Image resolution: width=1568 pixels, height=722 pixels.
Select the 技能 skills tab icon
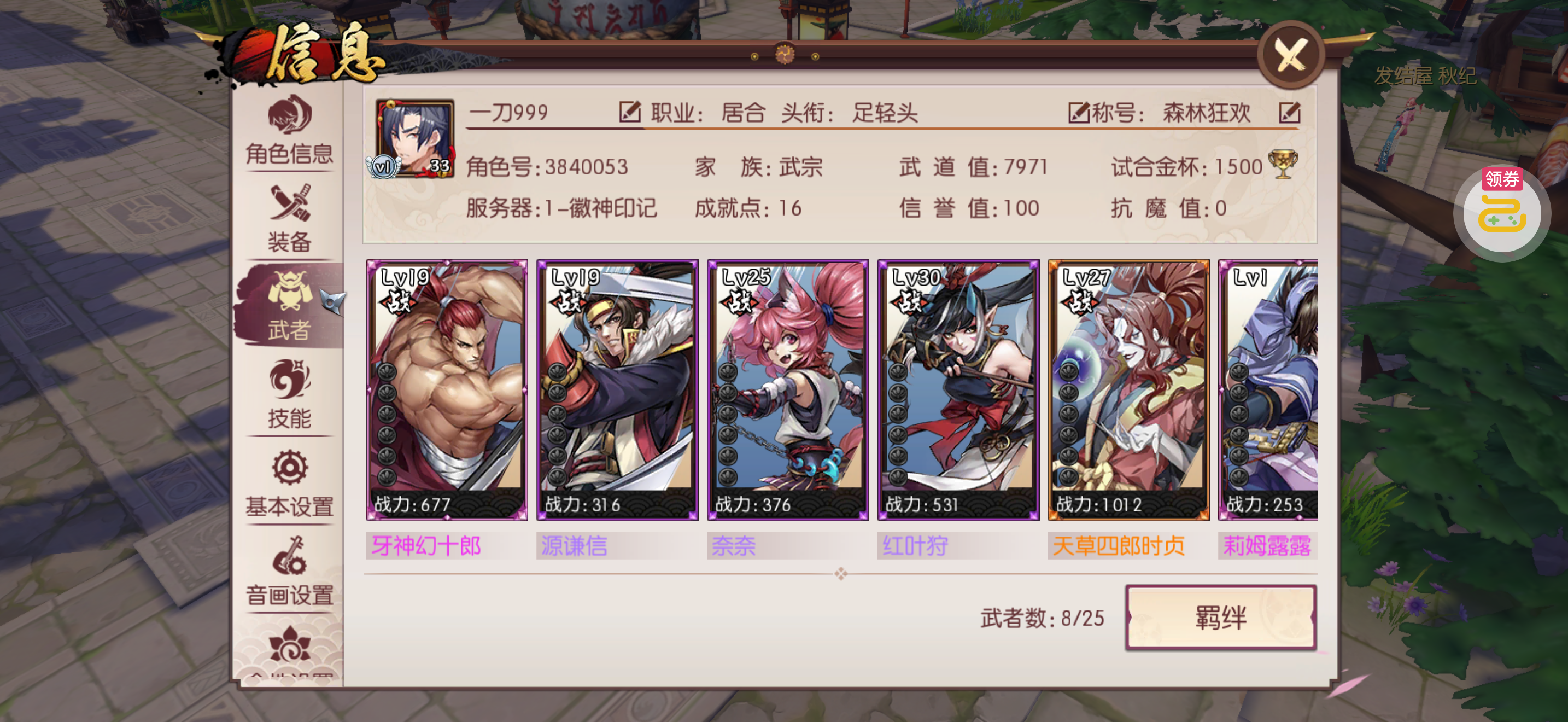click(289, 379)
